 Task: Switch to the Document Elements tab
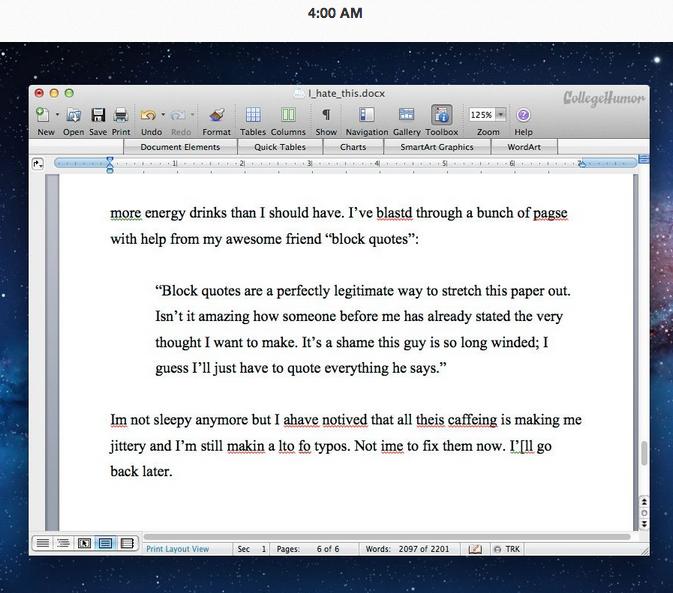pyautogui.click(x=180, y=147)
